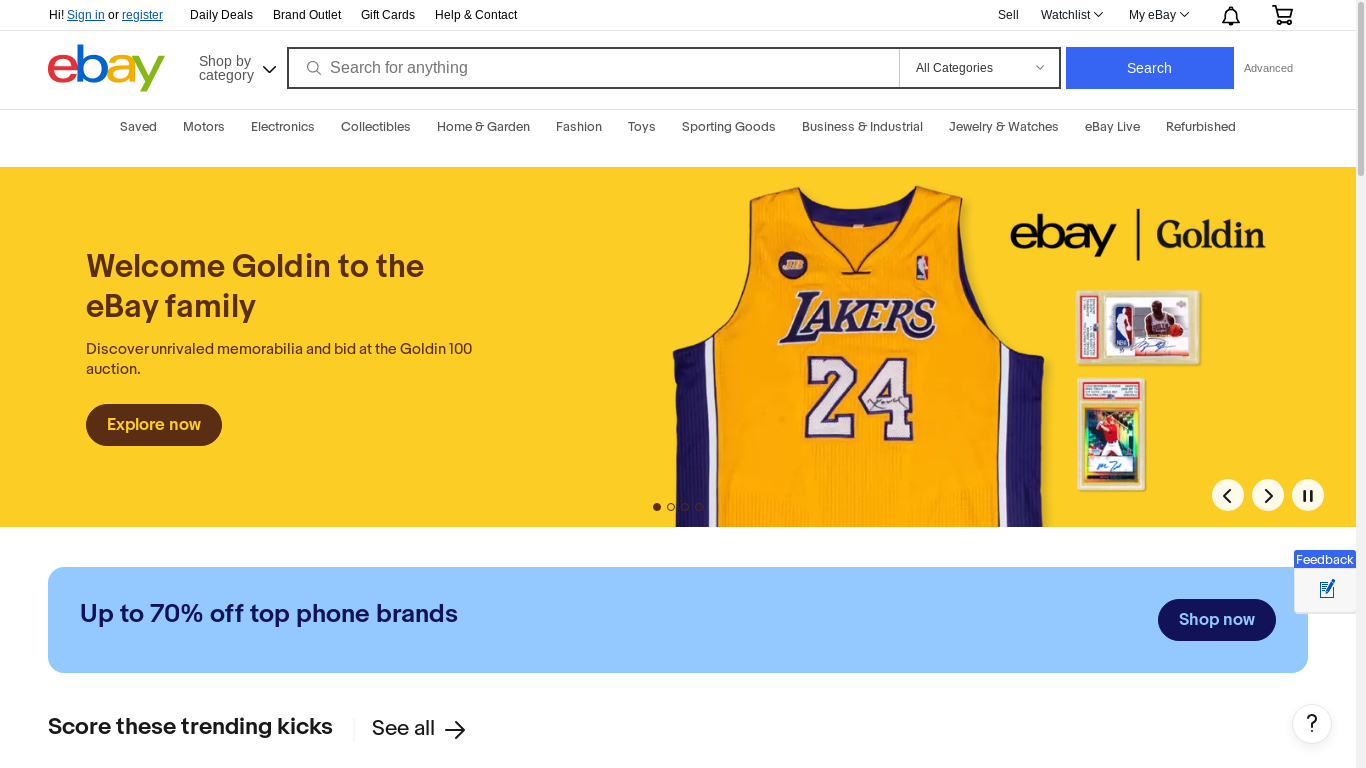Select the fourth carousel dot indicator

pyautogui.click(x=699, y=507)
